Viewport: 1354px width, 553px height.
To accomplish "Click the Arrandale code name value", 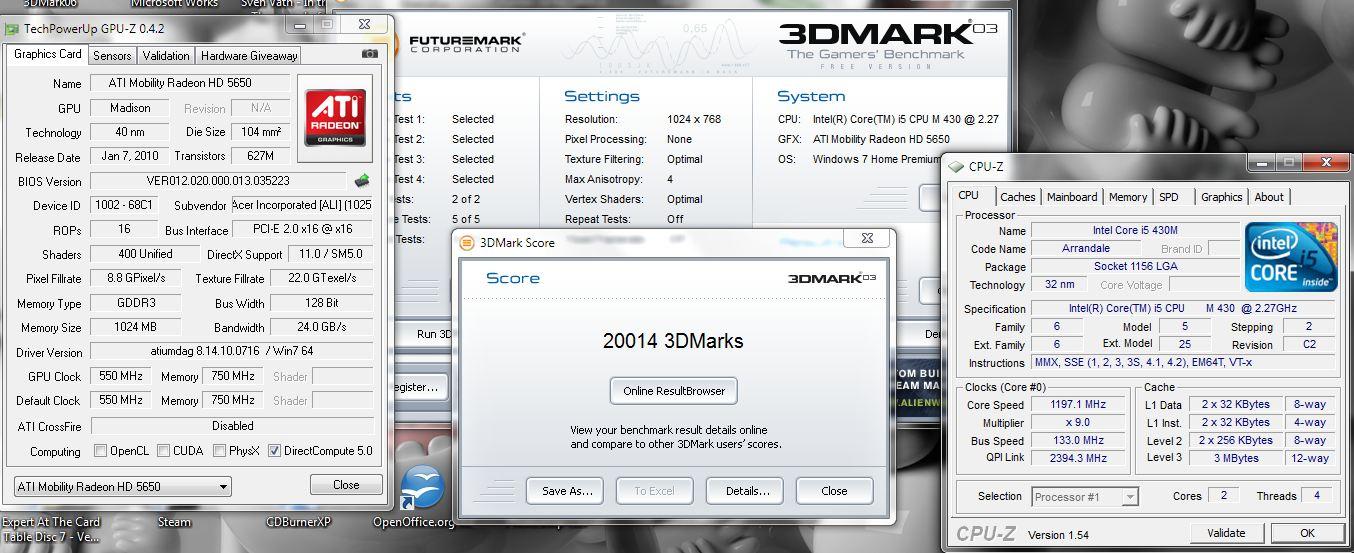I will click(x=1085, y=249).
